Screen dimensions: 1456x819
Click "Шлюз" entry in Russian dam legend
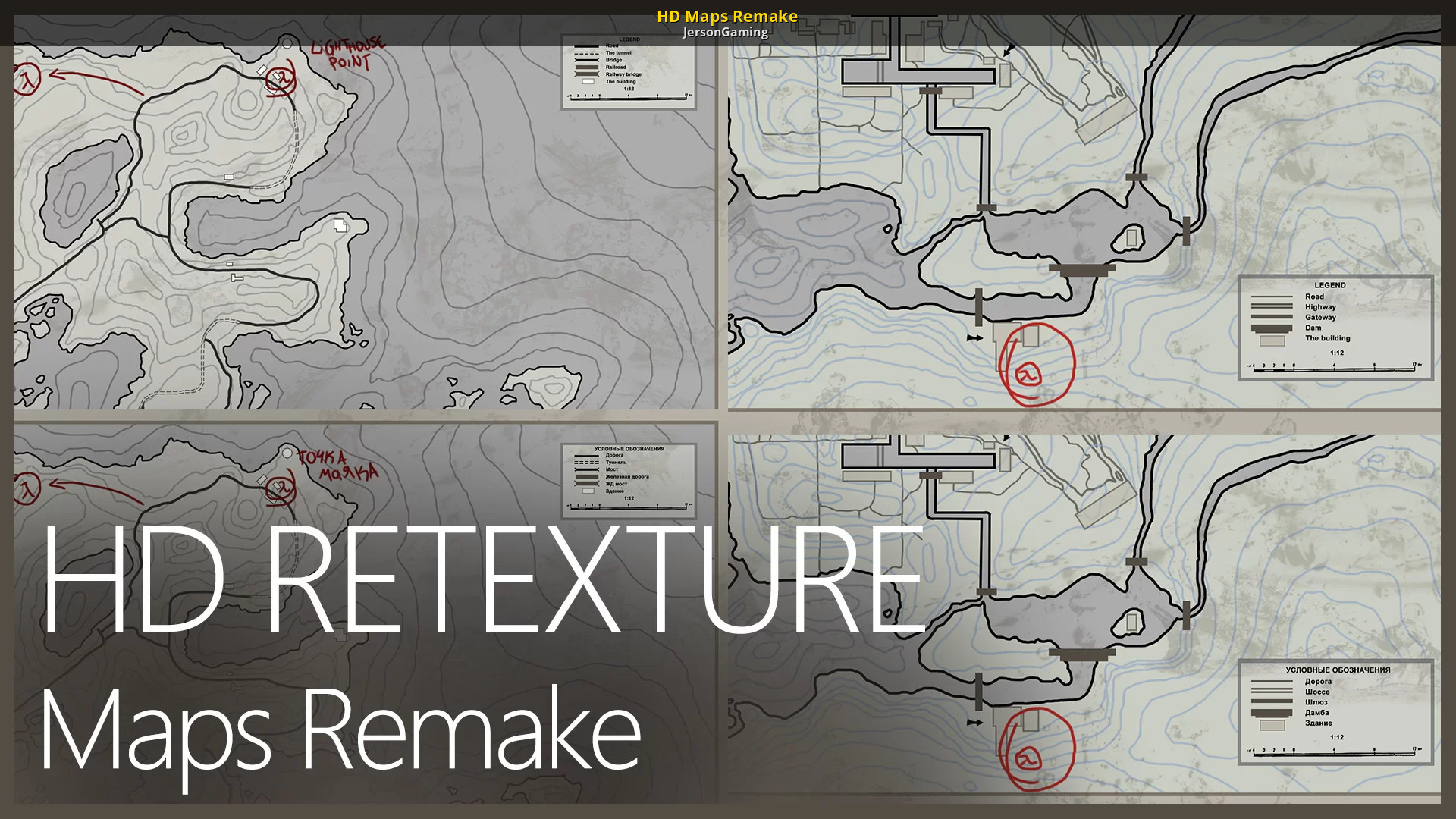(1316, 702)
